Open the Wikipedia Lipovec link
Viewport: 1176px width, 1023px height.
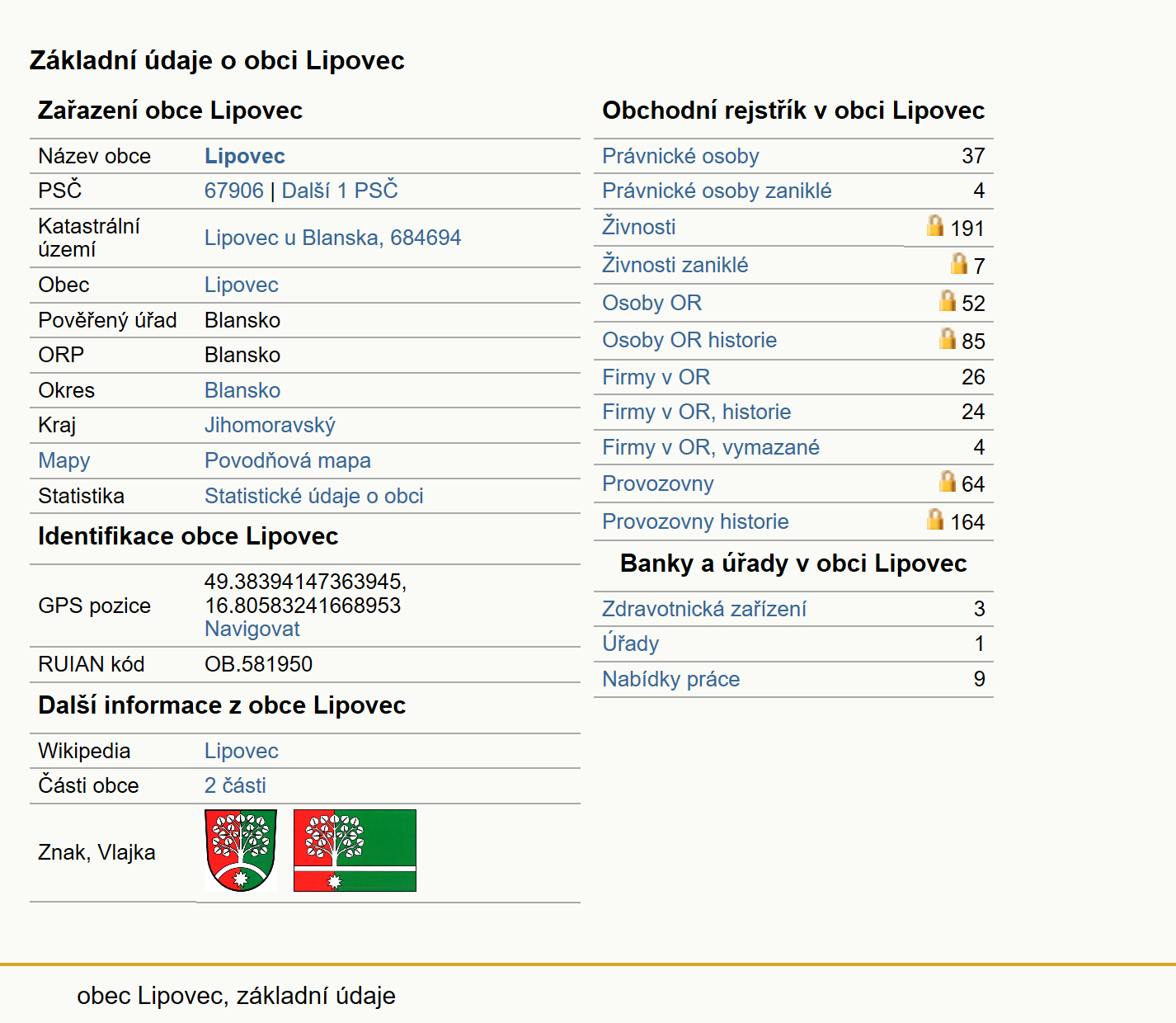click(x=242, y=751)
